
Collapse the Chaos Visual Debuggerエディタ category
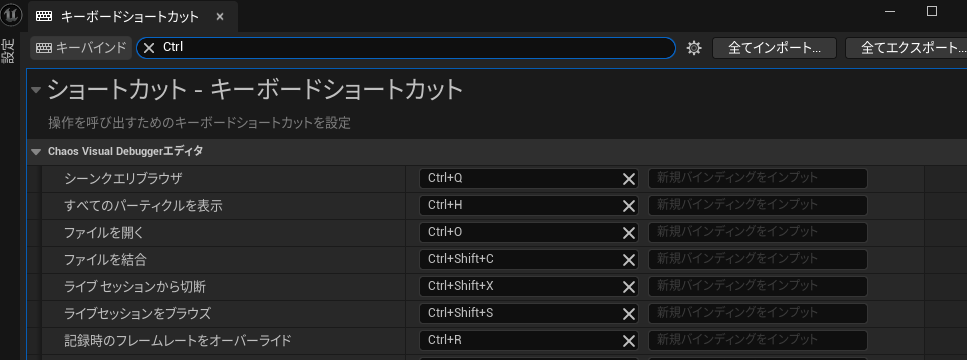pos(36,151)
